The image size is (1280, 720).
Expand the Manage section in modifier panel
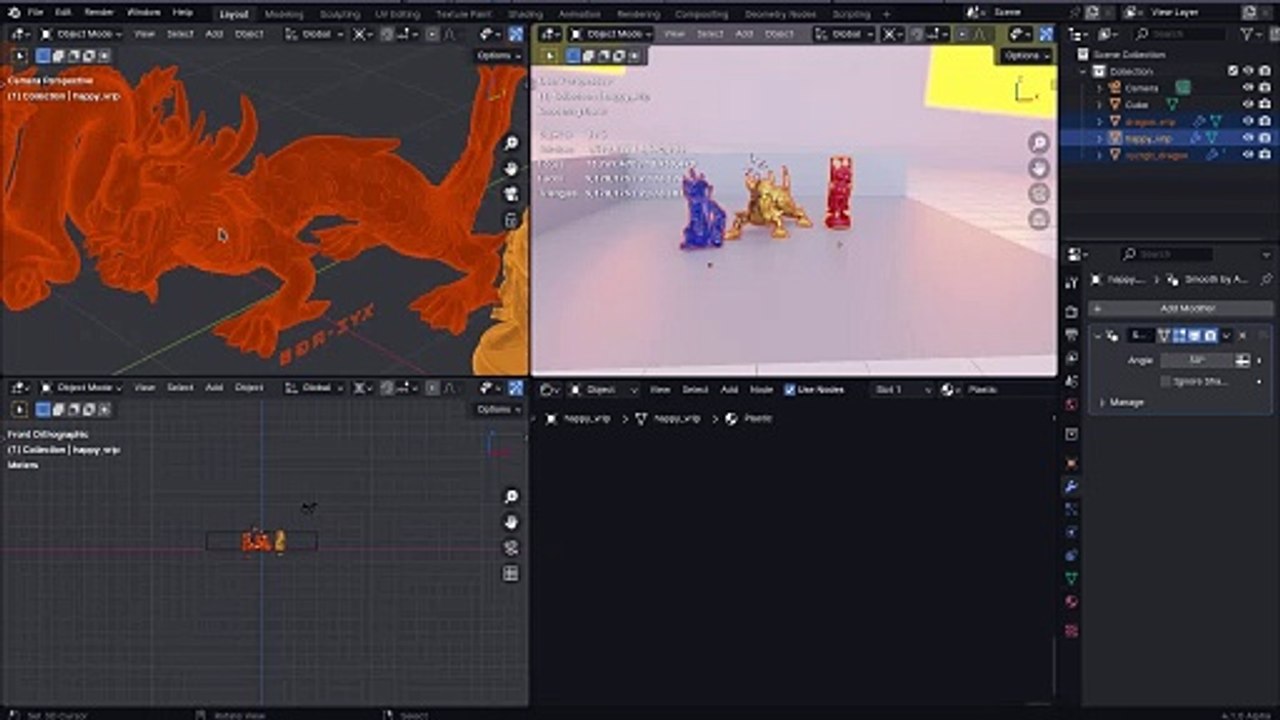[x=1126, y=402]
